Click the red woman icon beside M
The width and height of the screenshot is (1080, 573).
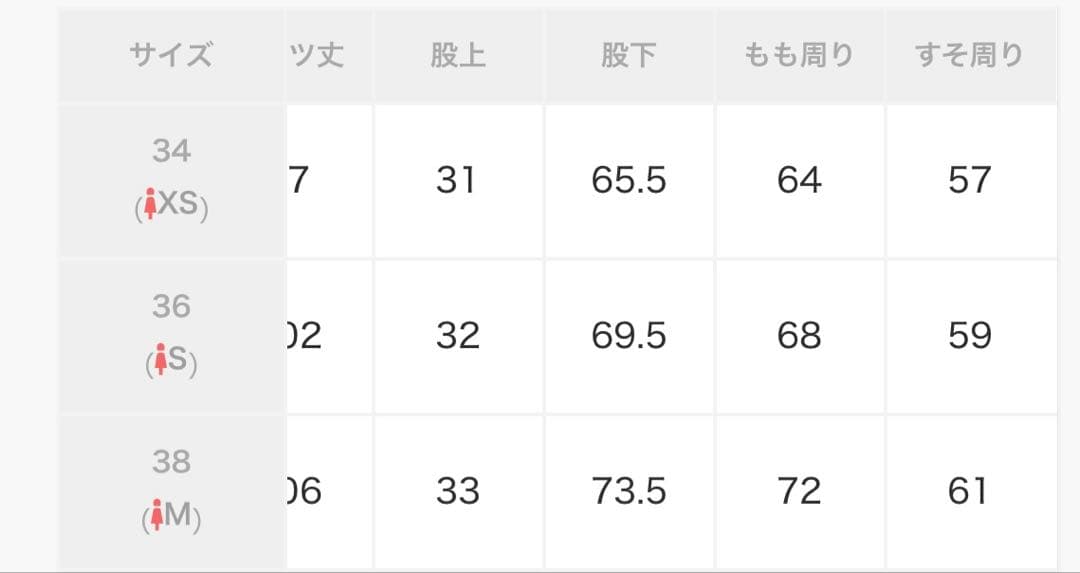coord(155,518)
